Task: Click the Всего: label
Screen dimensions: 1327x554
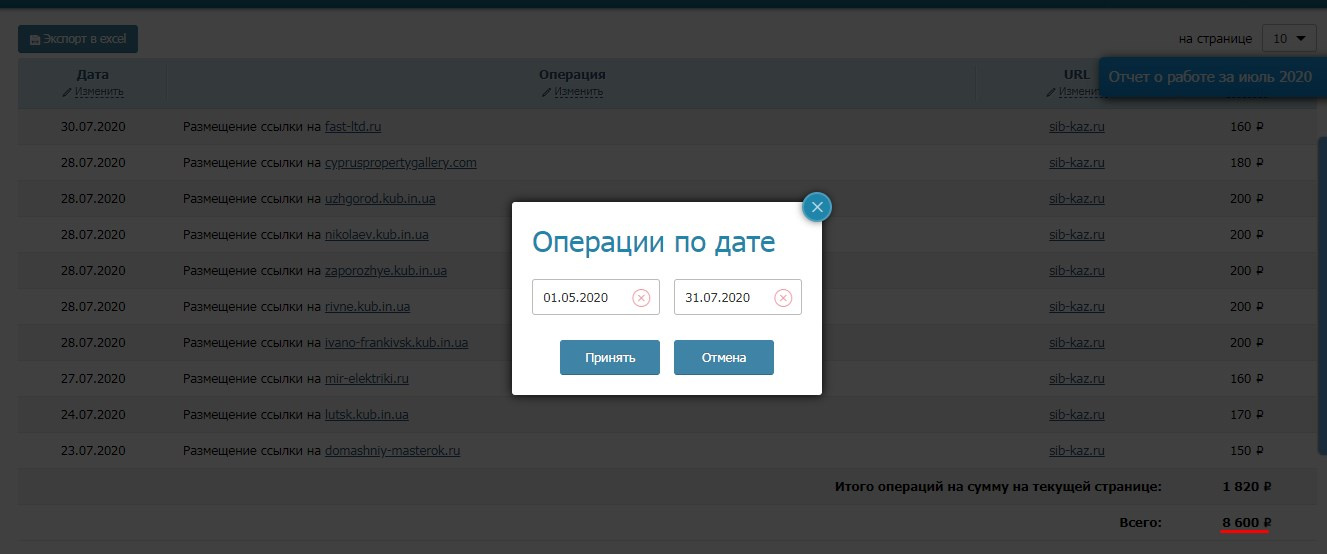Action: pyautogui.click(x=1140, y=522)
